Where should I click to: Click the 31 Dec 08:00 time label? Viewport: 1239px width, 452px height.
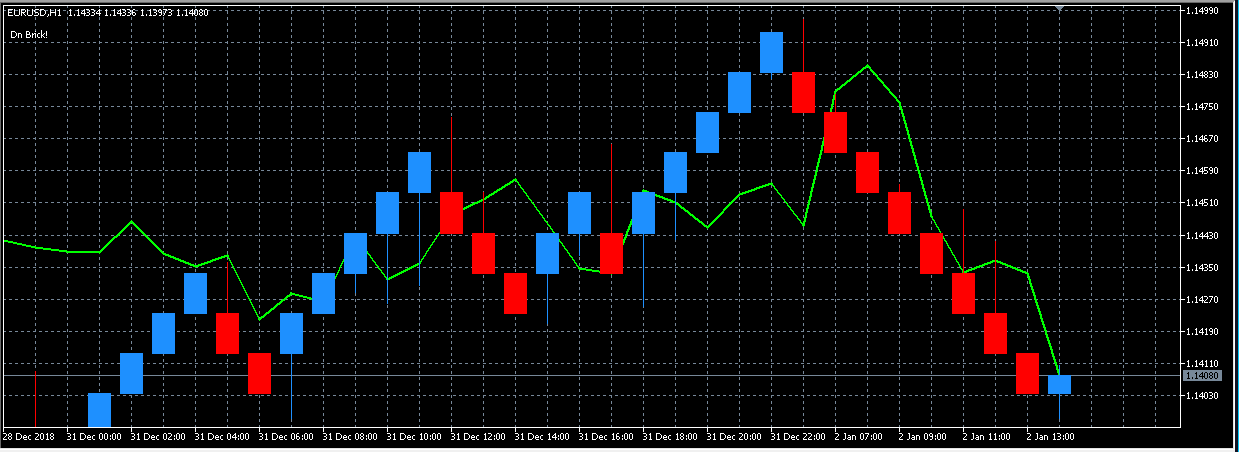pos(350,437)
